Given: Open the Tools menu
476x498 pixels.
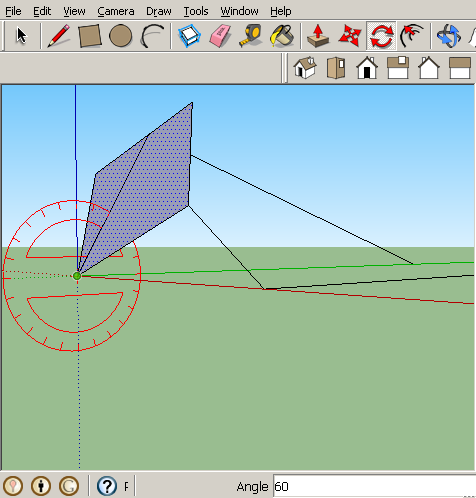Looking at the screenshot, I should point(196,11).
